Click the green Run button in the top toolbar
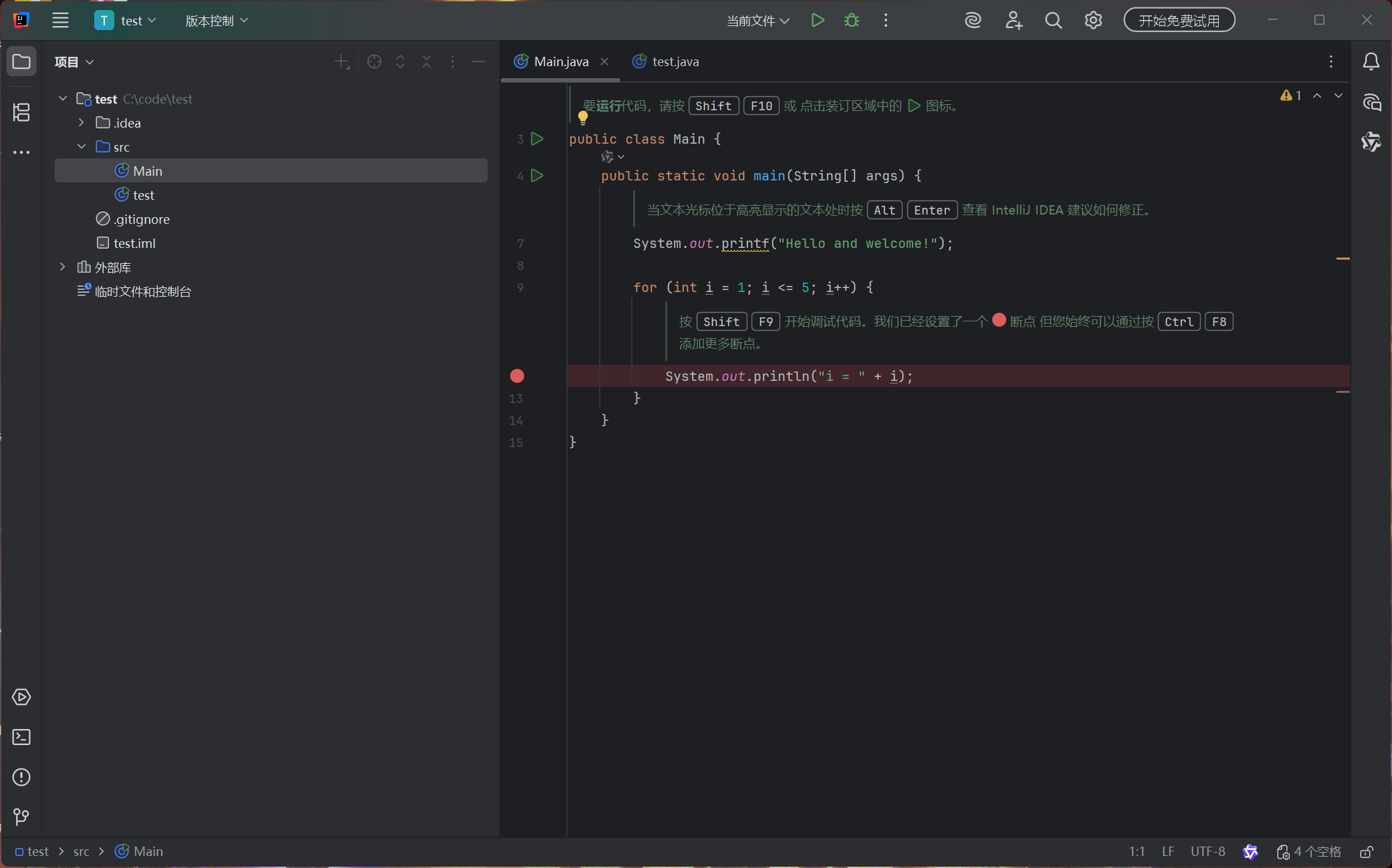 817,21
